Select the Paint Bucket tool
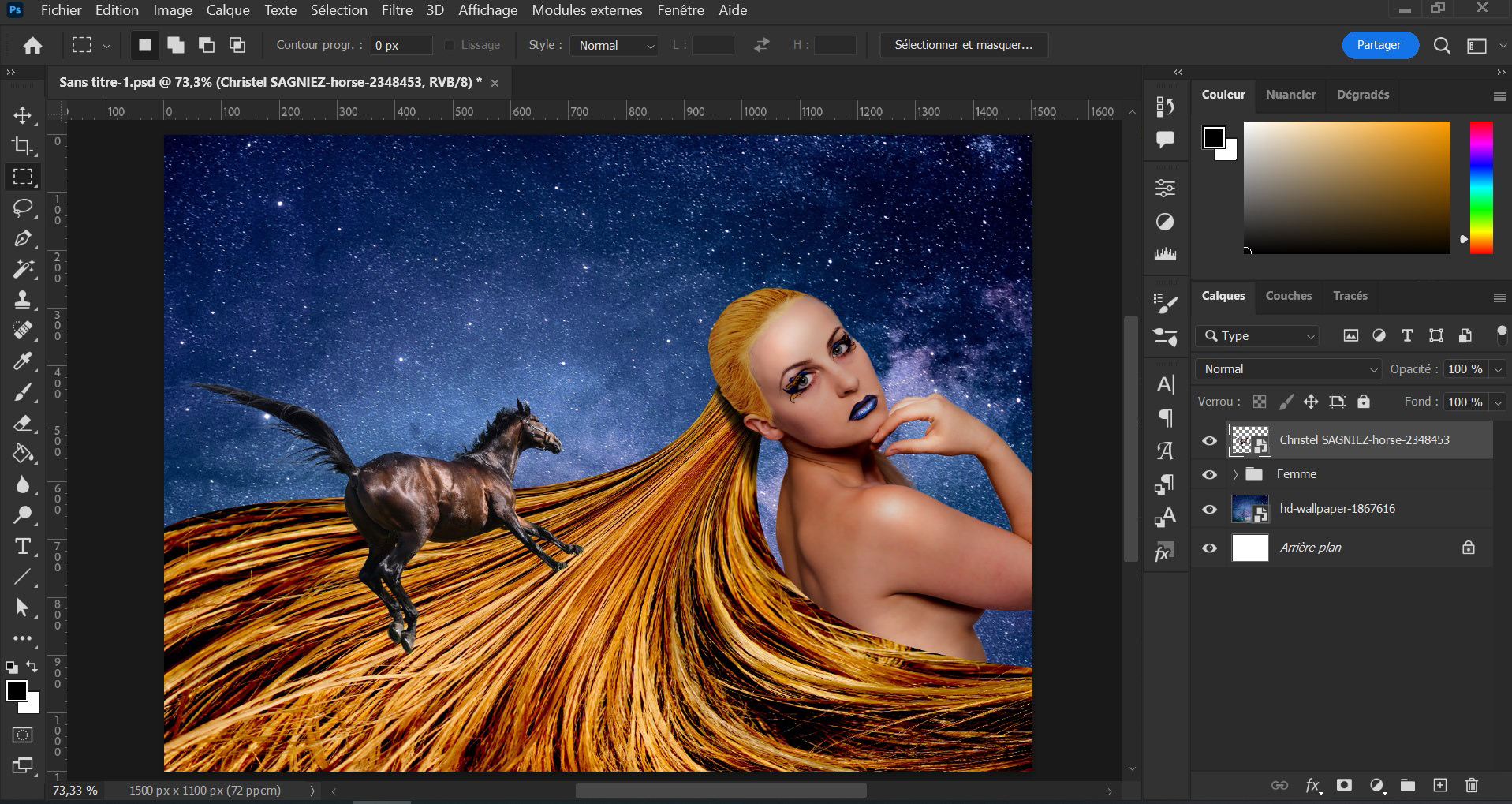1512x804 pixels. [23, 454]
